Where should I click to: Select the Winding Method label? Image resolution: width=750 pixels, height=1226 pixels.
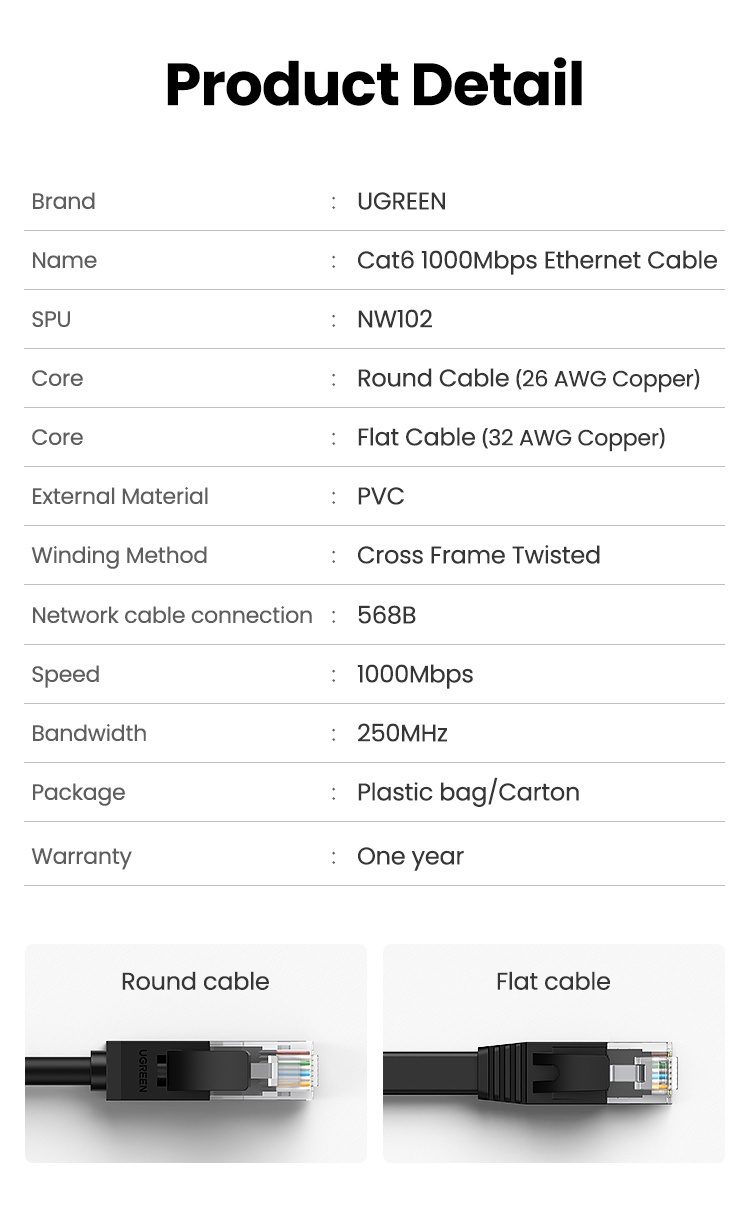[x=119, y=555]
